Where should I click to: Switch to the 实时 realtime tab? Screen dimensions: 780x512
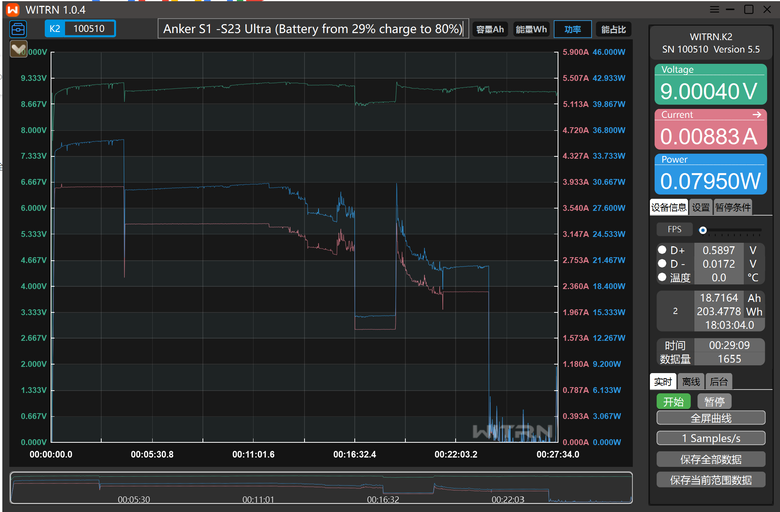[663, 382]
